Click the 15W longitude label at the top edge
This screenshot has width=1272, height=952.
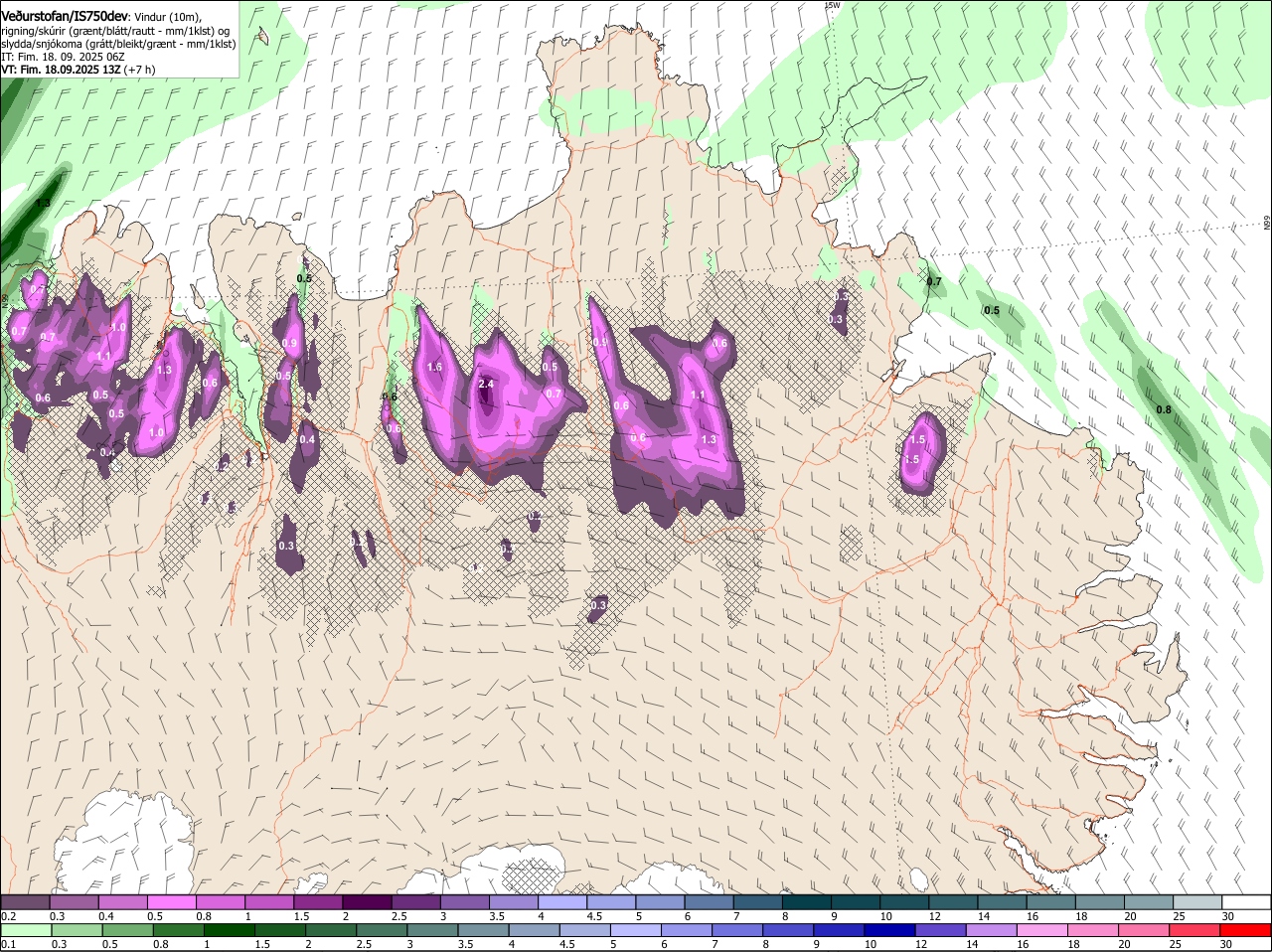833,6
